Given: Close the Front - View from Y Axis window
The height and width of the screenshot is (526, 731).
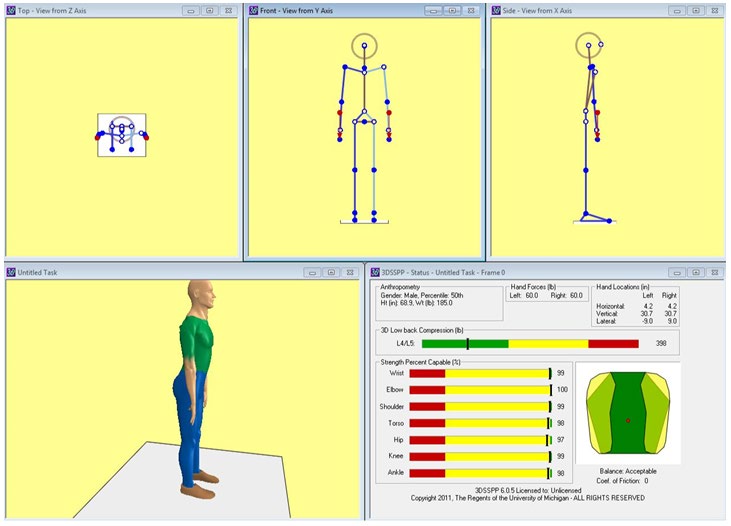Looking at the screenshot, I should click(x=471, y=10).
